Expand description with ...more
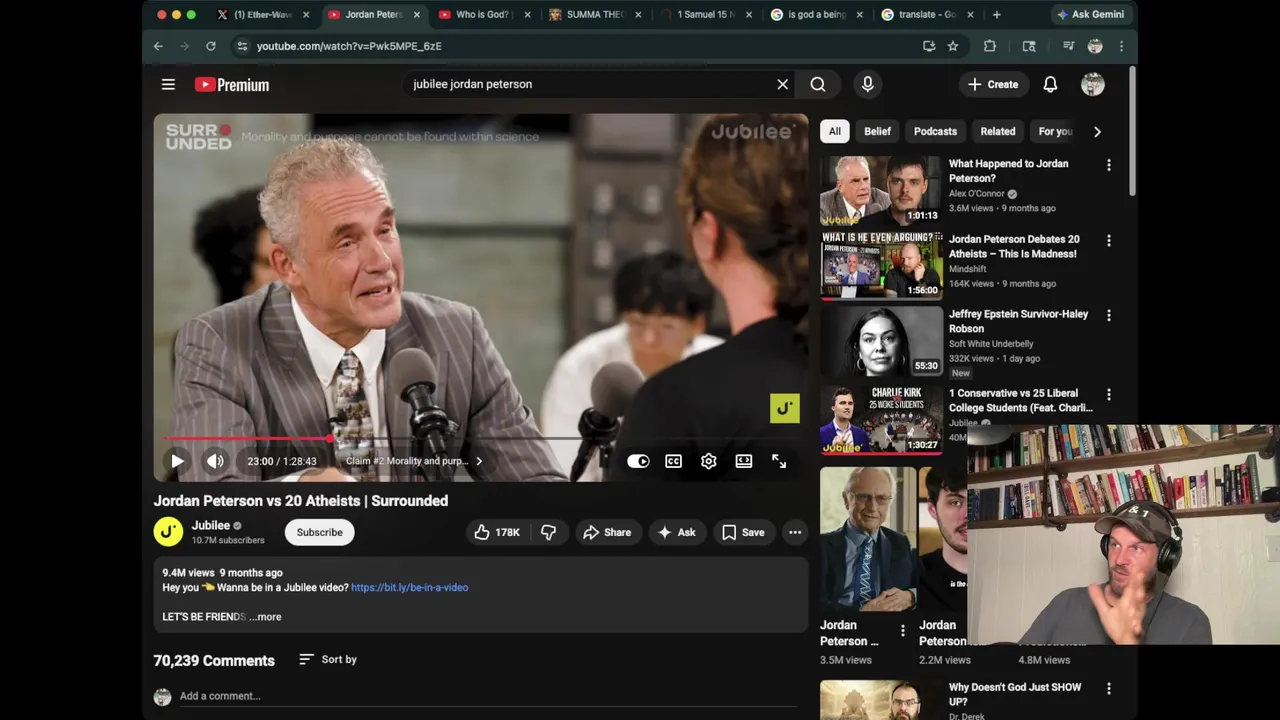 265,617
